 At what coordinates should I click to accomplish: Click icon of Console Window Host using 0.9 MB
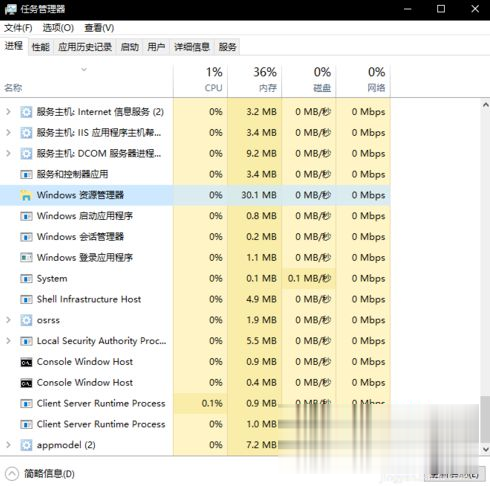(26, 362)
